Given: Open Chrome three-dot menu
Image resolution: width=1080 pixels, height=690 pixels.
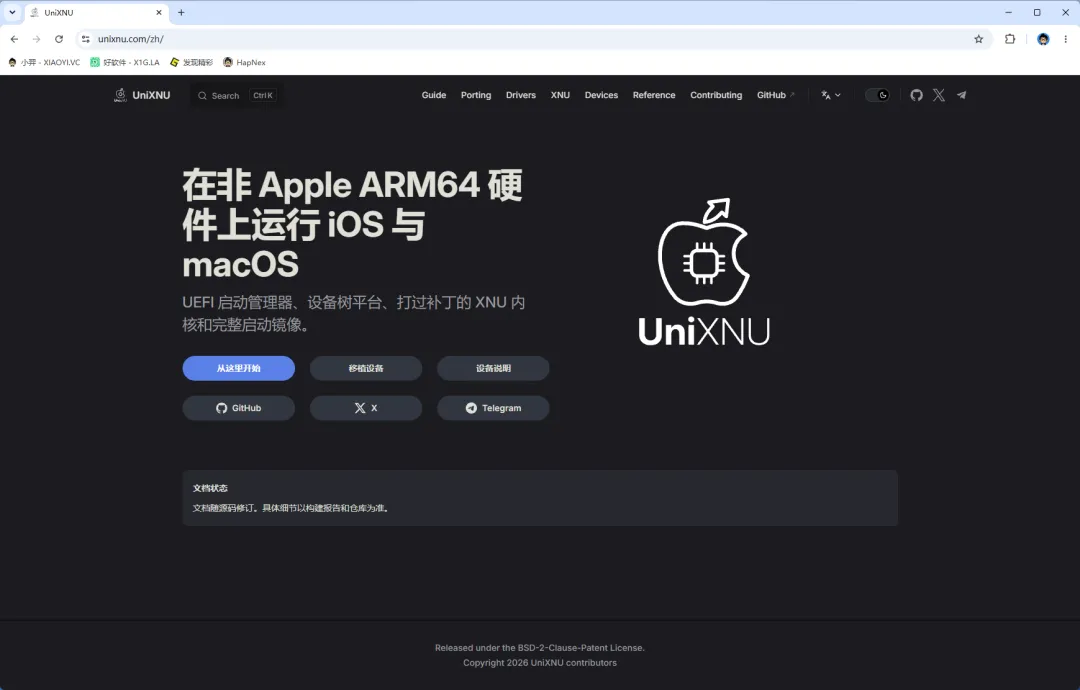Looking at the screenshot, I should [1066, 39].
